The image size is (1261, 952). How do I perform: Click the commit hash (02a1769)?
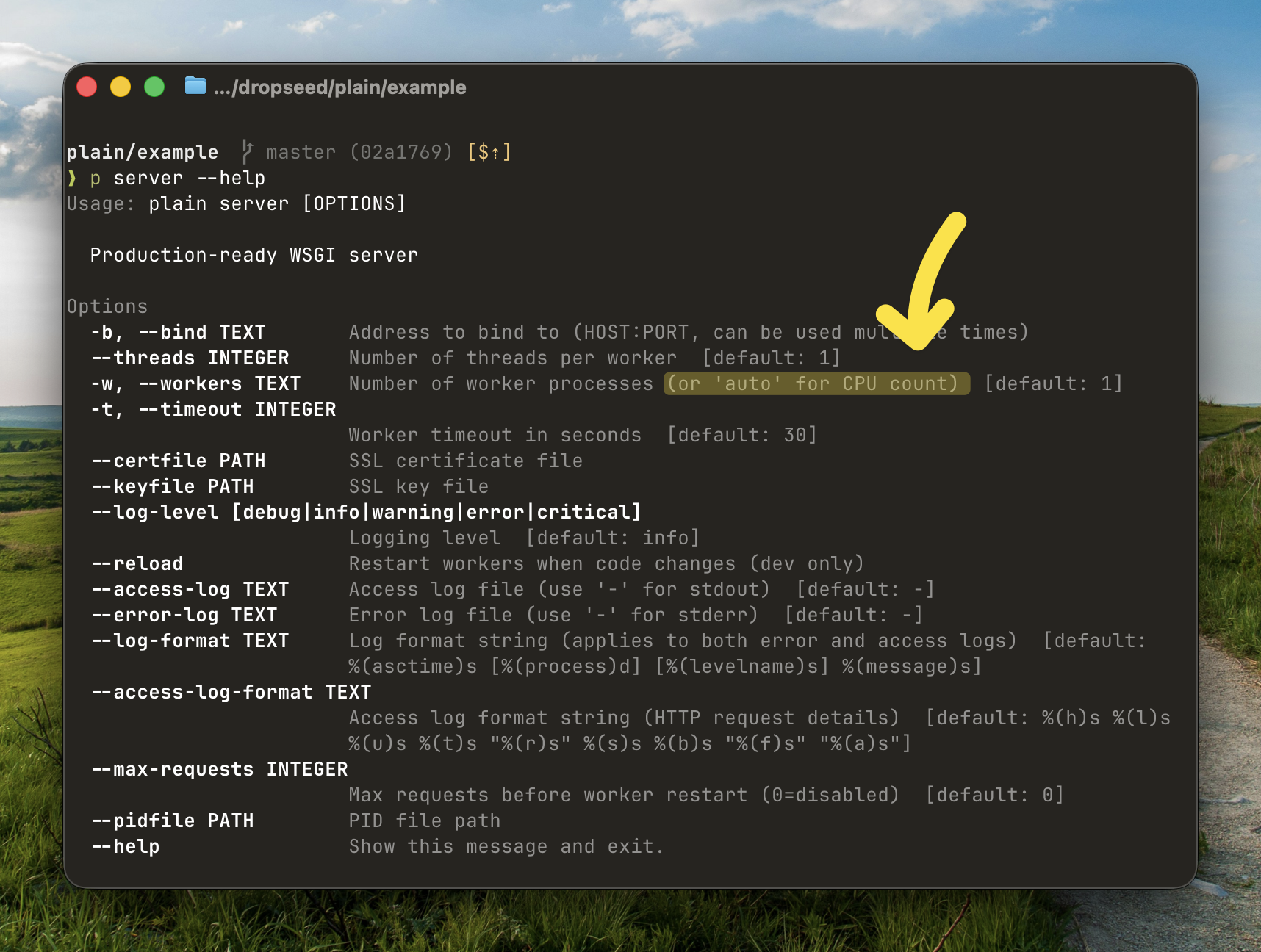tap(400, 152)
